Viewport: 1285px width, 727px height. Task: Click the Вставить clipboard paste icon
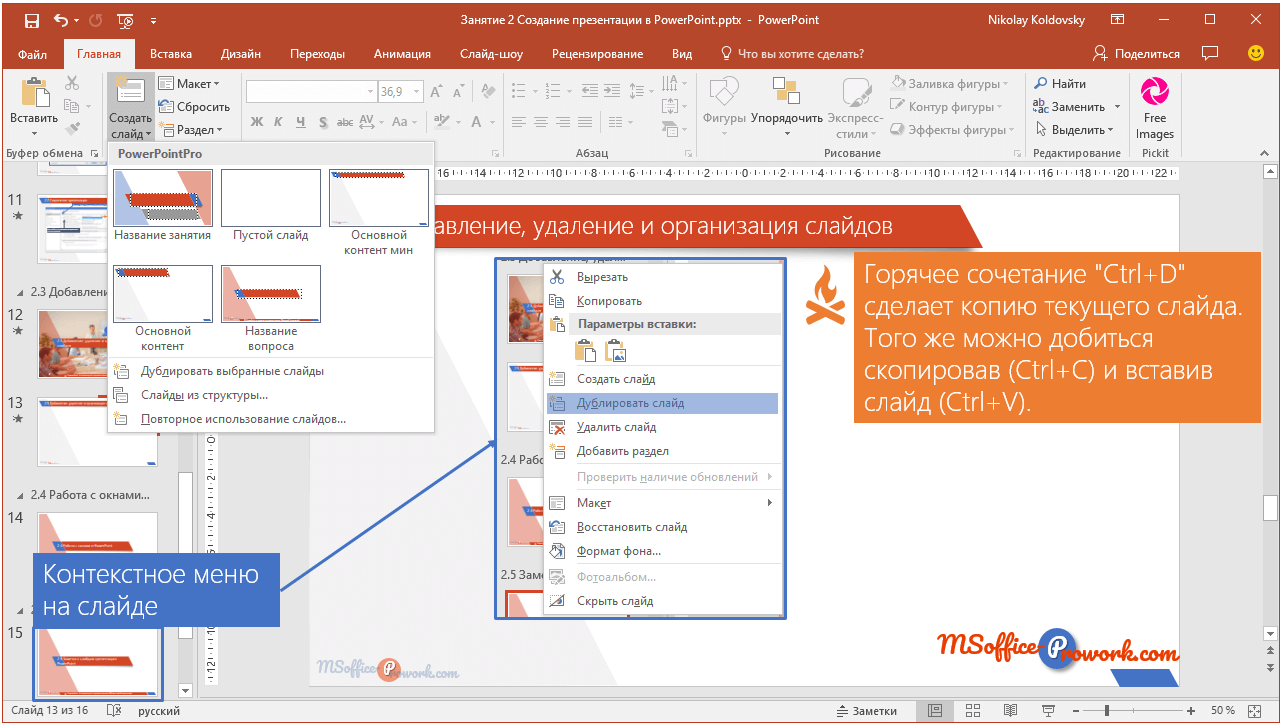point(34,93)
